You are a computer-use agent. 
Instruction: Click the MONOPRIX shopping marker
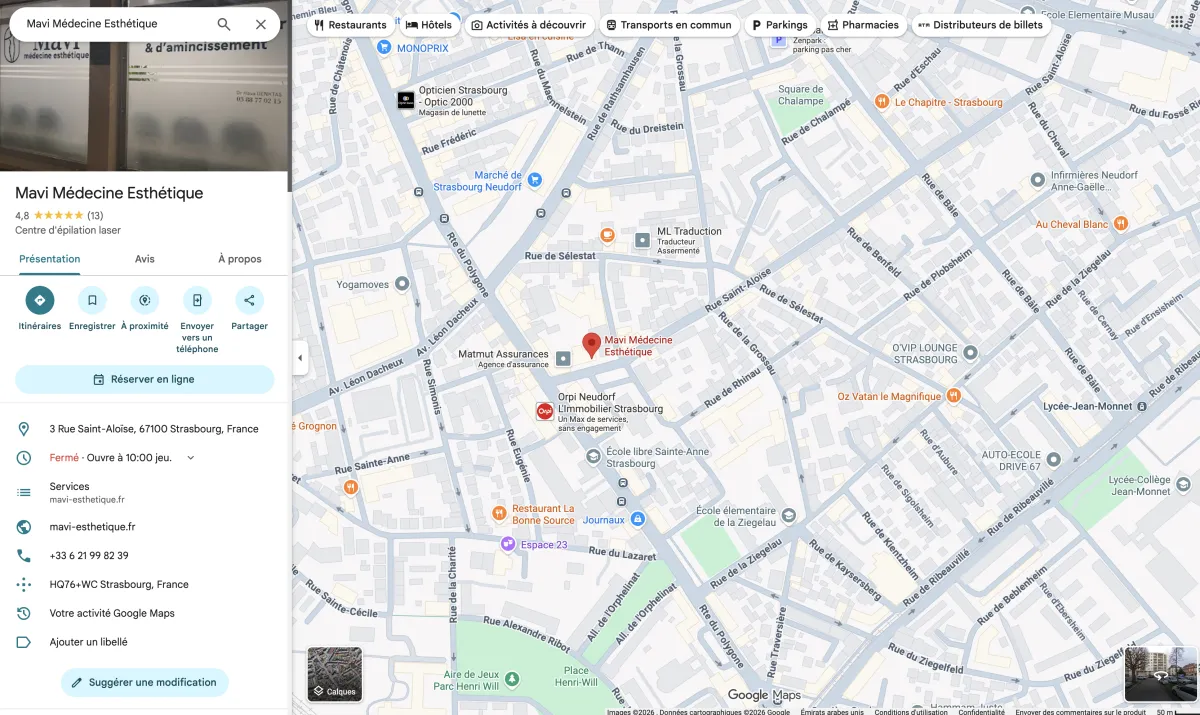click(x=384, y=47)
